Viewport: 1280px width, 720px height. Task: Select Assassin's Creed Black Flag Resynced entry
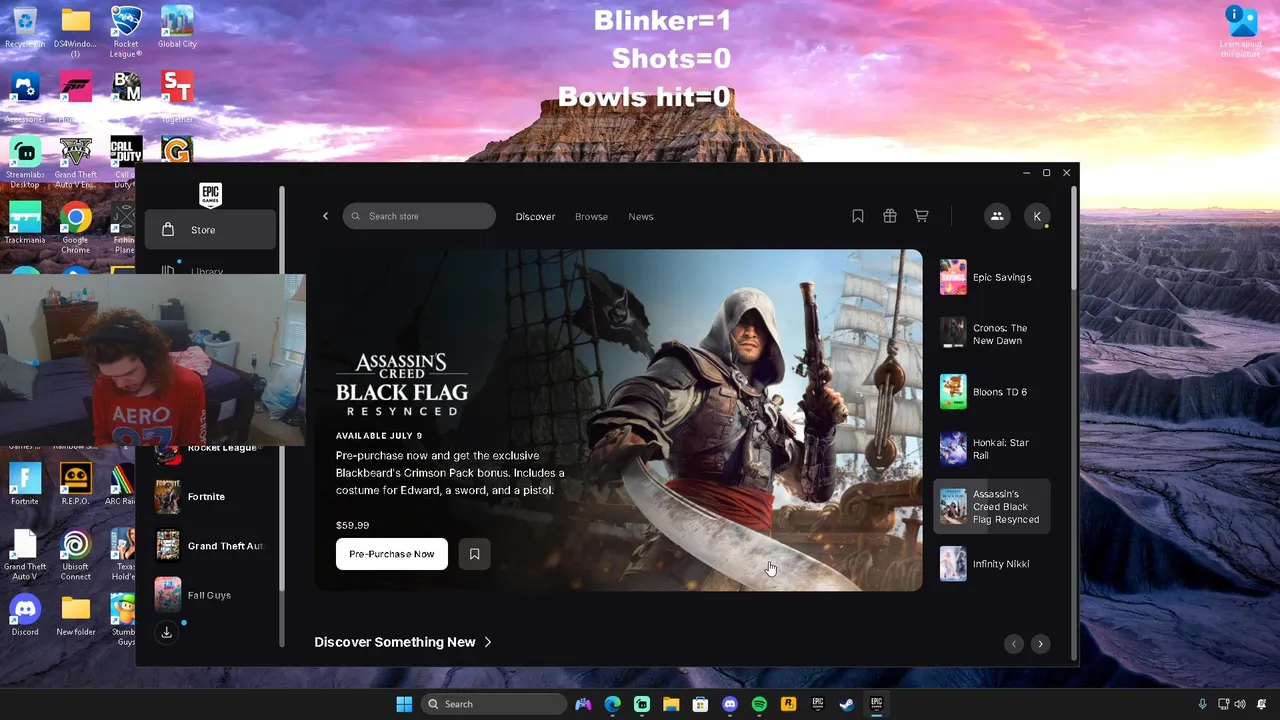click(992, 507)
